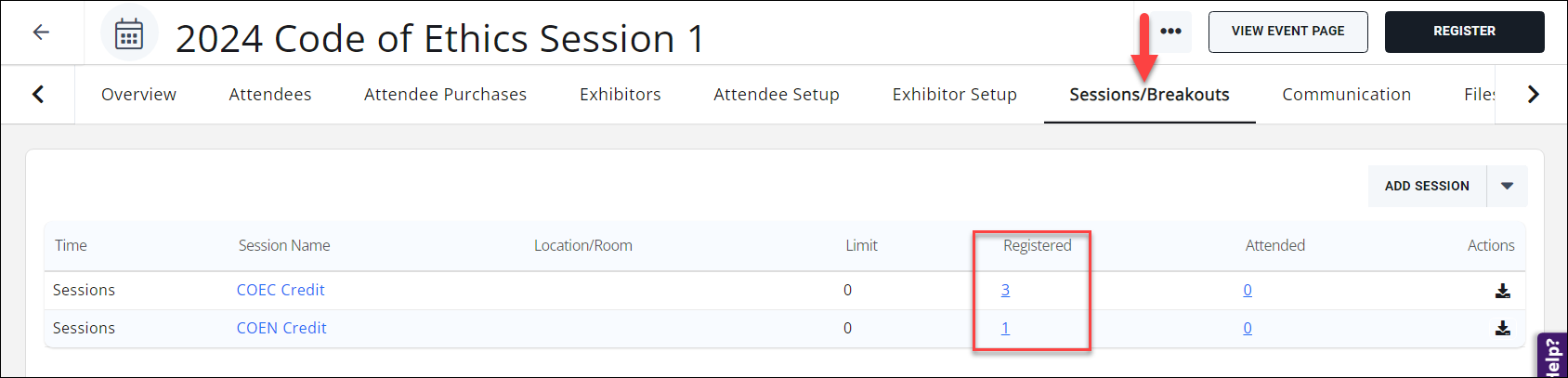Screen dimensions: 1568x378
Task: Expand the Add Session dropdown arrow
Action: point(1507,187)
